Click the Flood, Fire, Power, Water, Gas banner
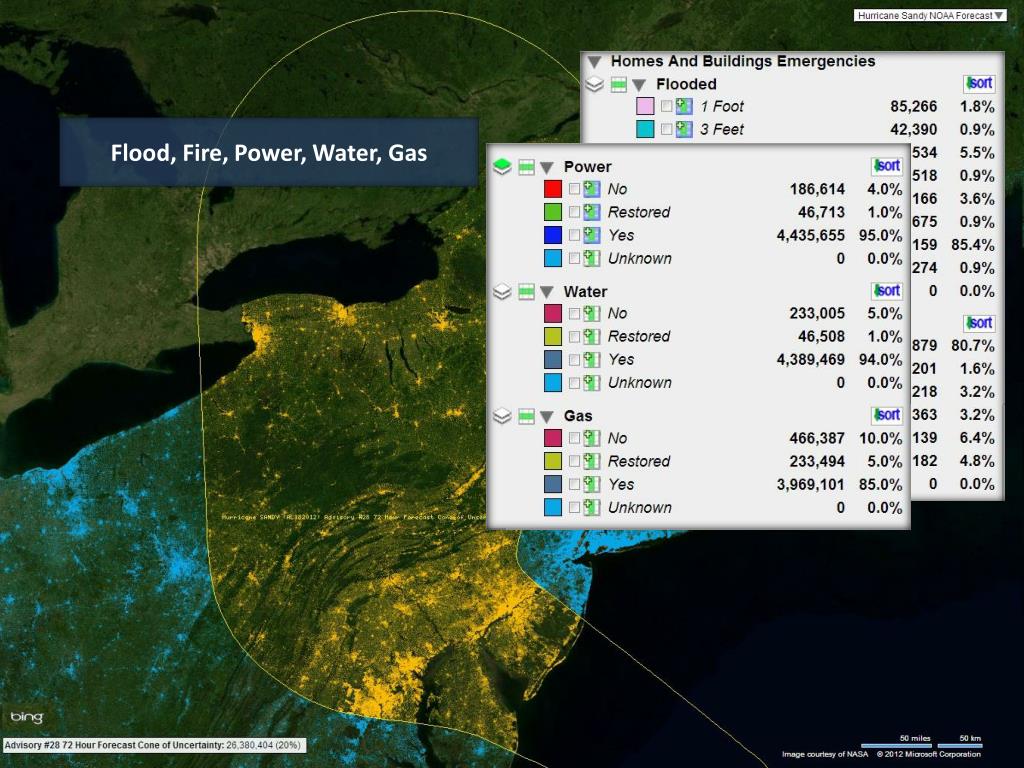The image size is (1024, 768). [x=268, y=152]
